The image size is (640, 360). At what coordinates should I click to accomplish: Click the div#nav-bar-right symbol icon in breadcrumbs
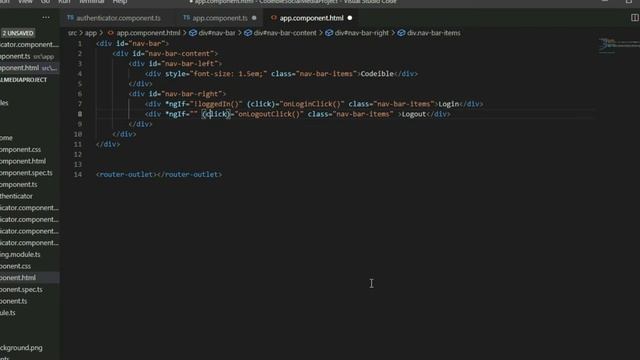pyautogui.click(x=329, y=33)
